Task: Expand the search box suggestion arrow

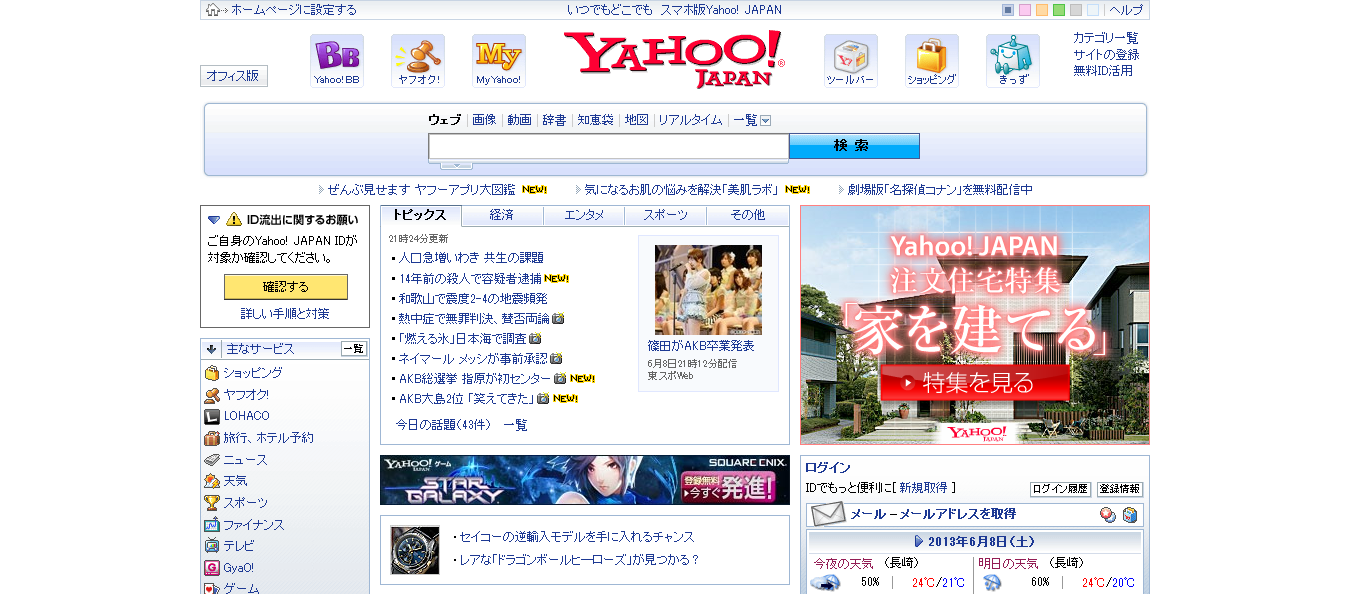Action: [456, 165]
